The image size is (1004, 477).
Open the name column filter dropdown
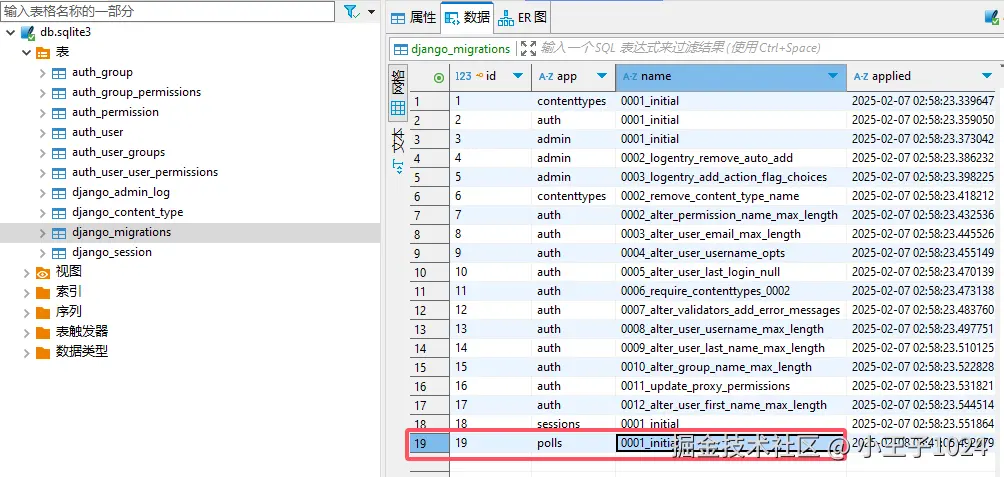pos(832,76)
